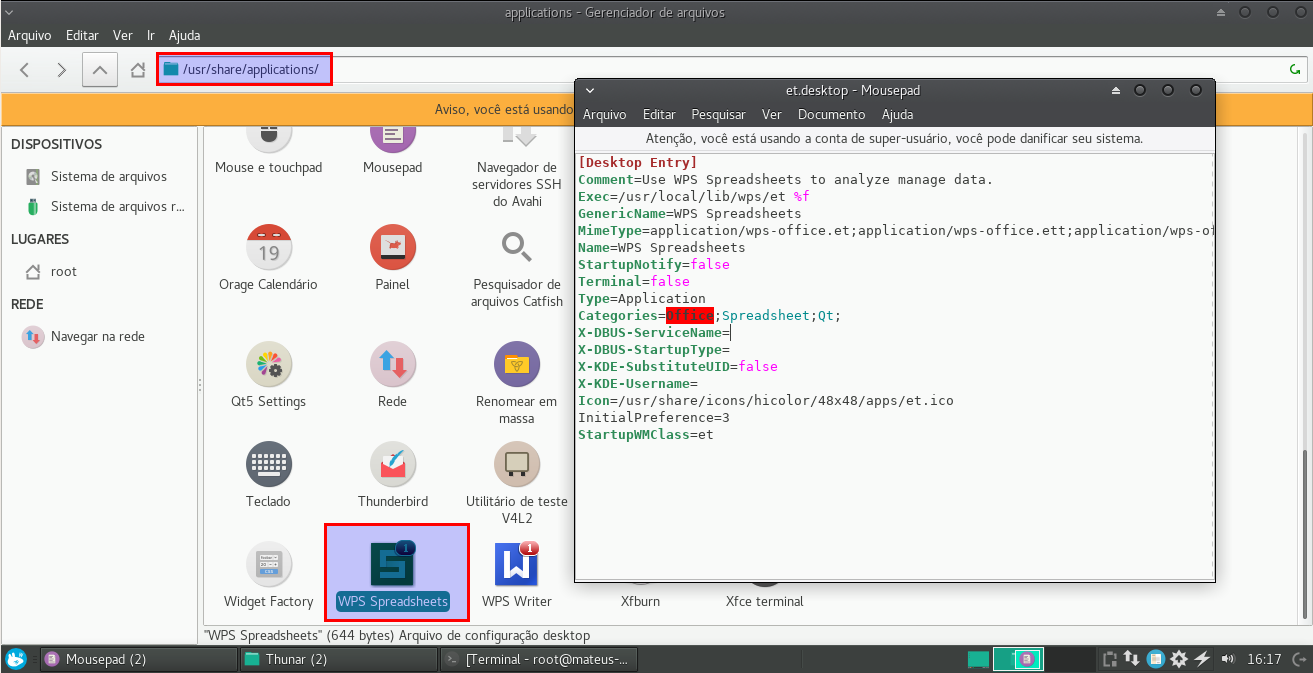Open network connections tray icon

tap(1132, 659)
